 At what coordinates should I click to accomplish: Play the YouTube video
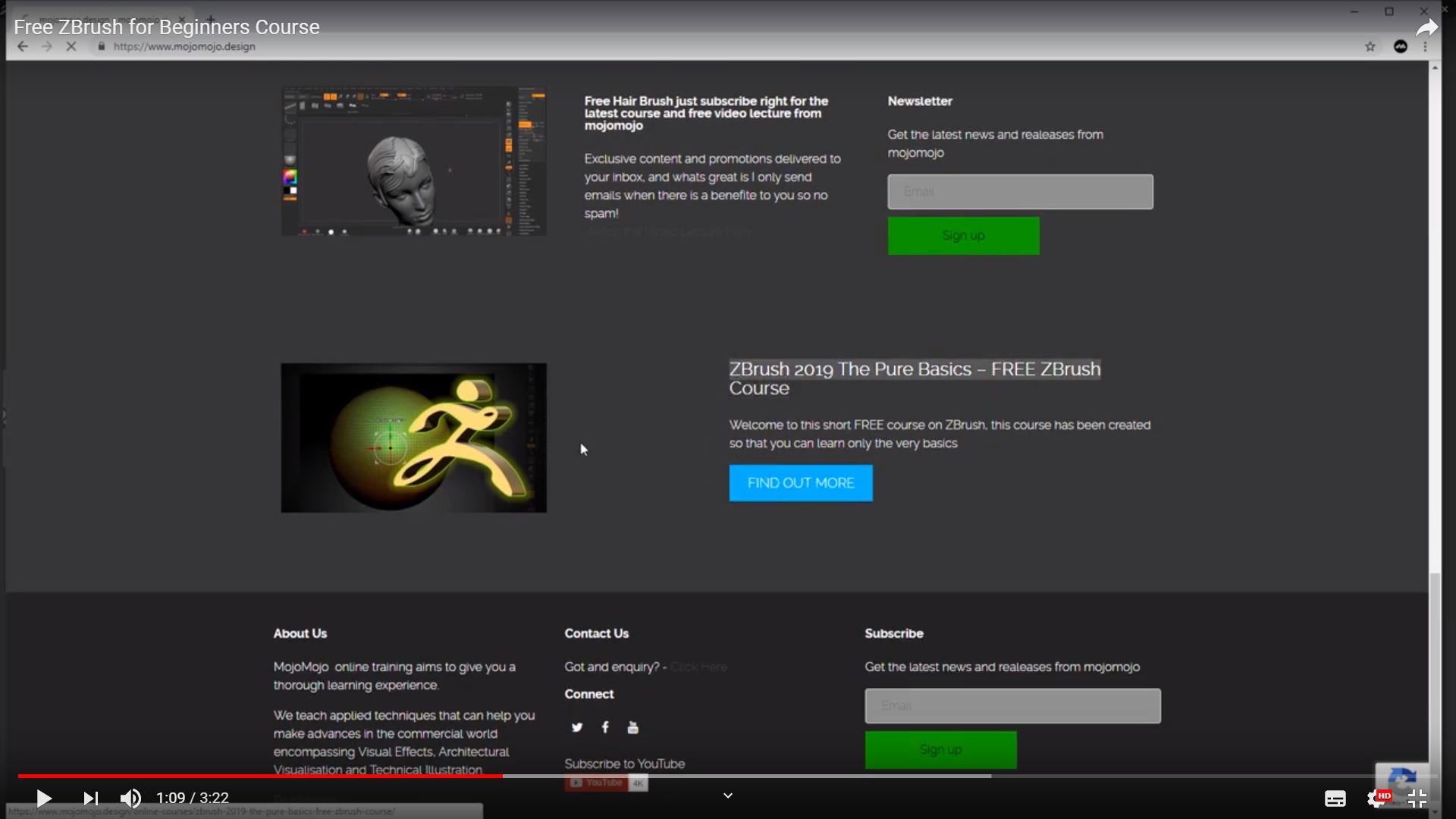click(x=44, y=798)
